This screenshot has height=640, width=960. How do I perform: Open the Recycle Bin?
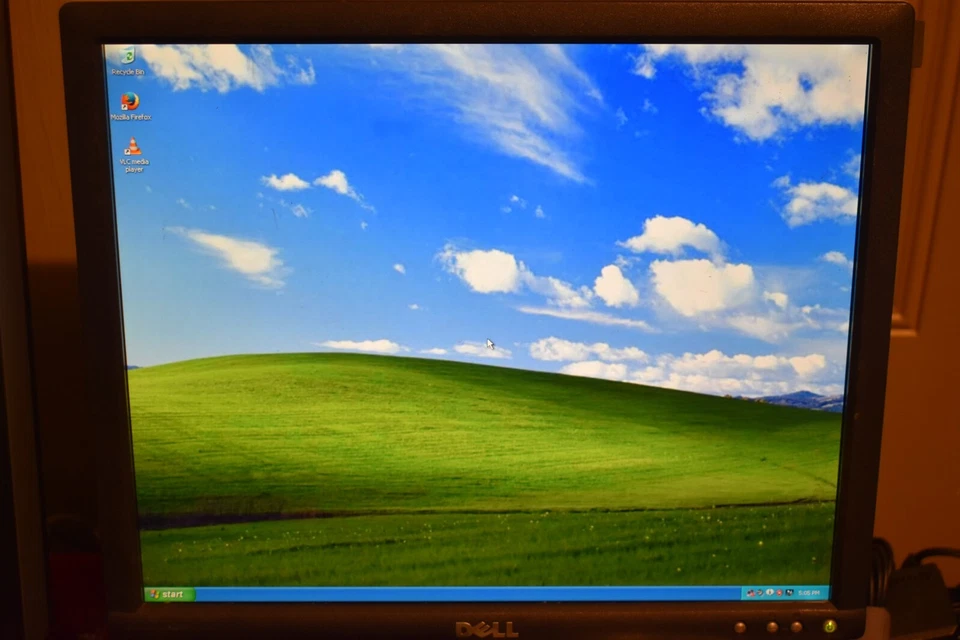130,57
